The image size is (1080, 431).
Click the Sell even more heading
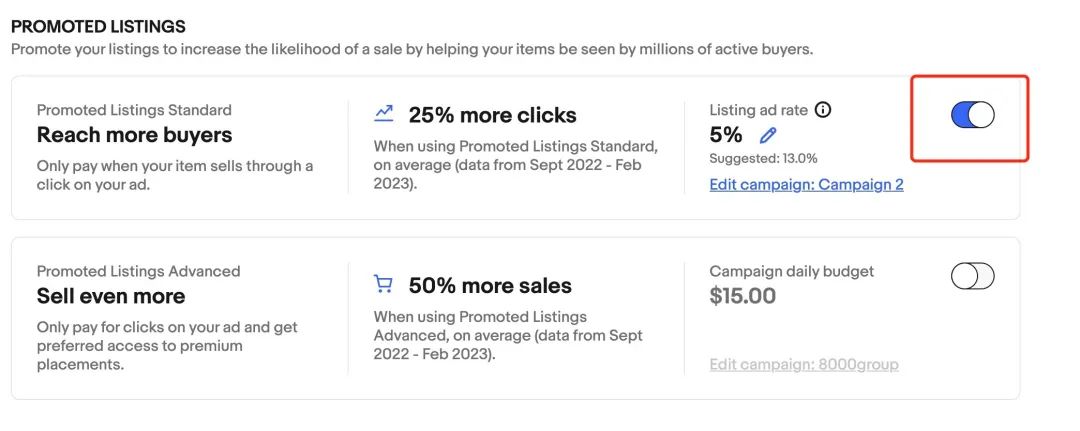pyautogui.click(x=111, y=296)
